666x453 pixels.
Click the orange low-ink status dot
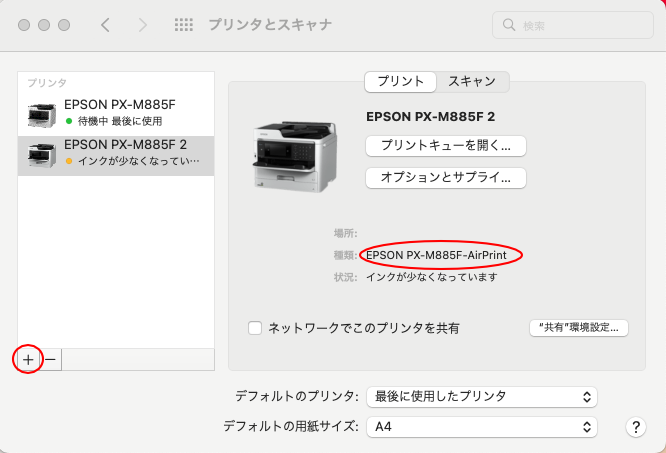click(x=69, y=161)
